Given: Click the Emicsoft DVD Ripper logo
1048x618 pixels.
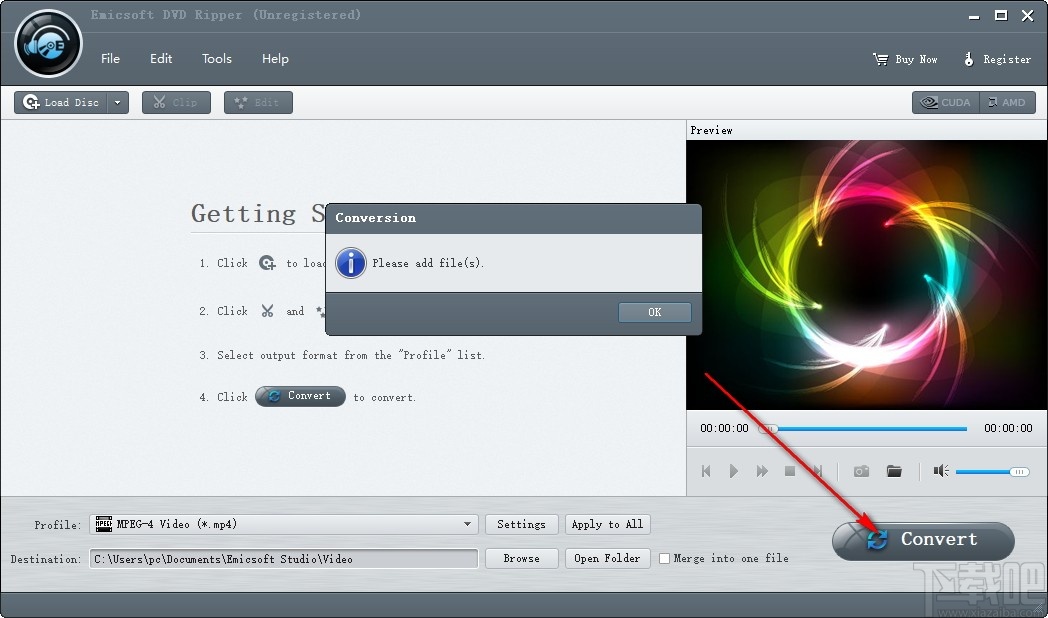Looking at the screenshot, I should (x=47, y=43).
